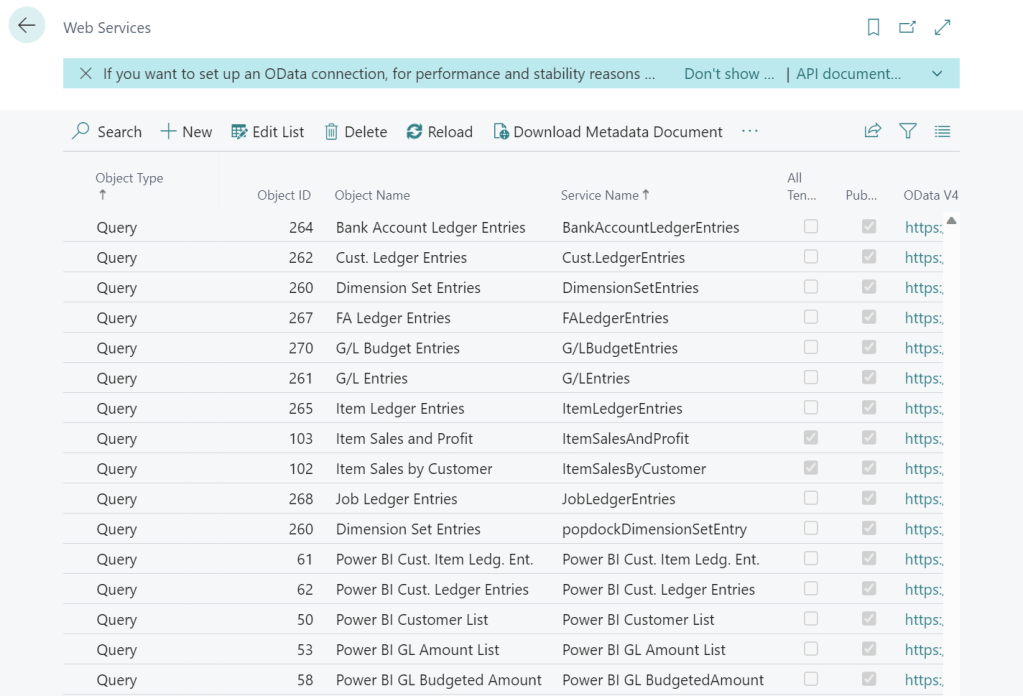Download the Metadata Document

(608, 132)
